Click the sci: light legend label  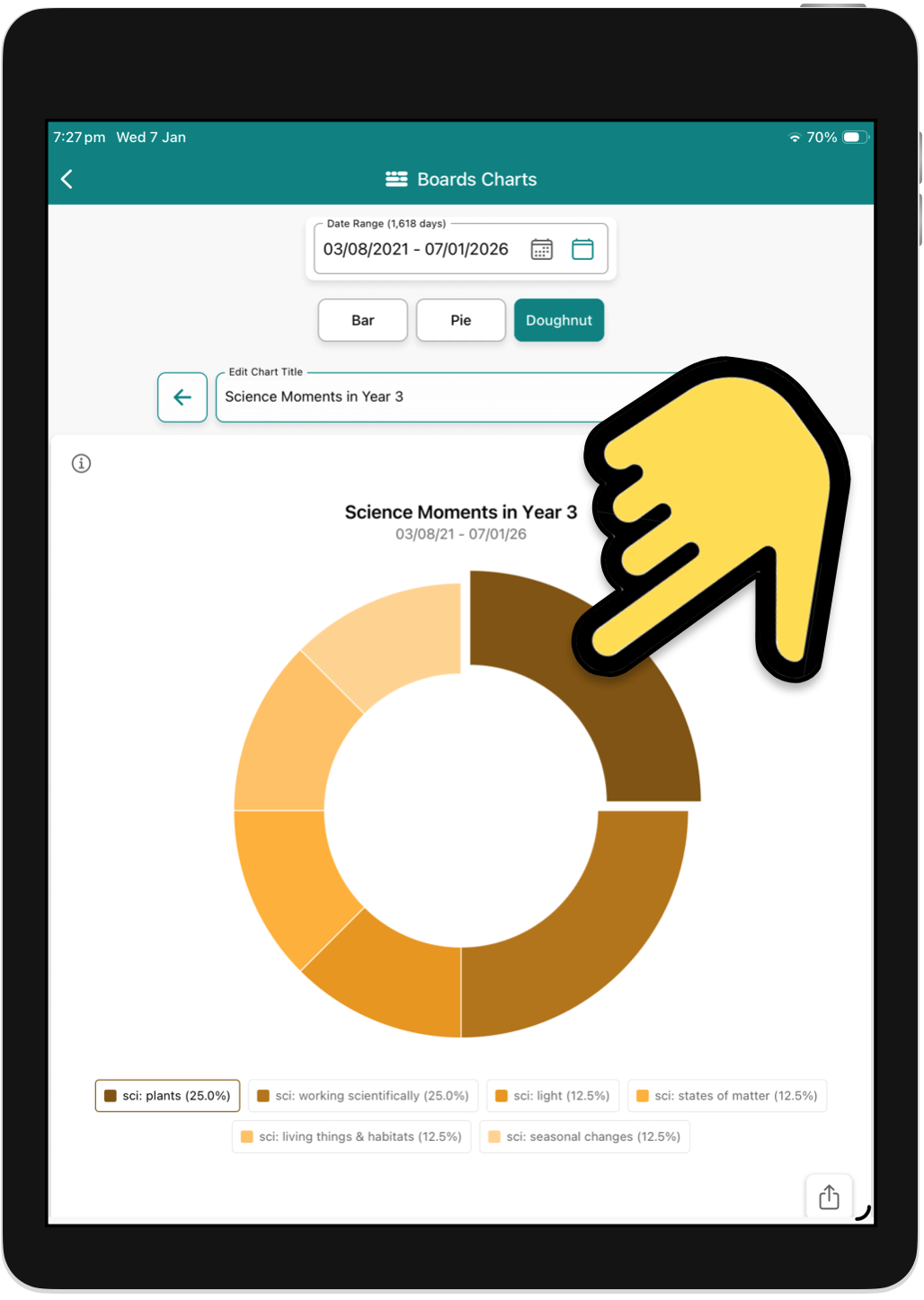tap(552, 1095)
